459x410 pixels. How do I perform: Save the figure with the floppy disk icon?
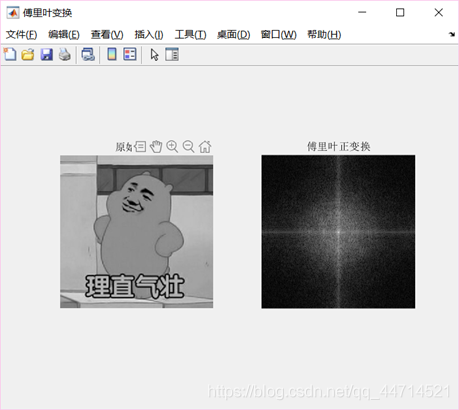[47, 54]
